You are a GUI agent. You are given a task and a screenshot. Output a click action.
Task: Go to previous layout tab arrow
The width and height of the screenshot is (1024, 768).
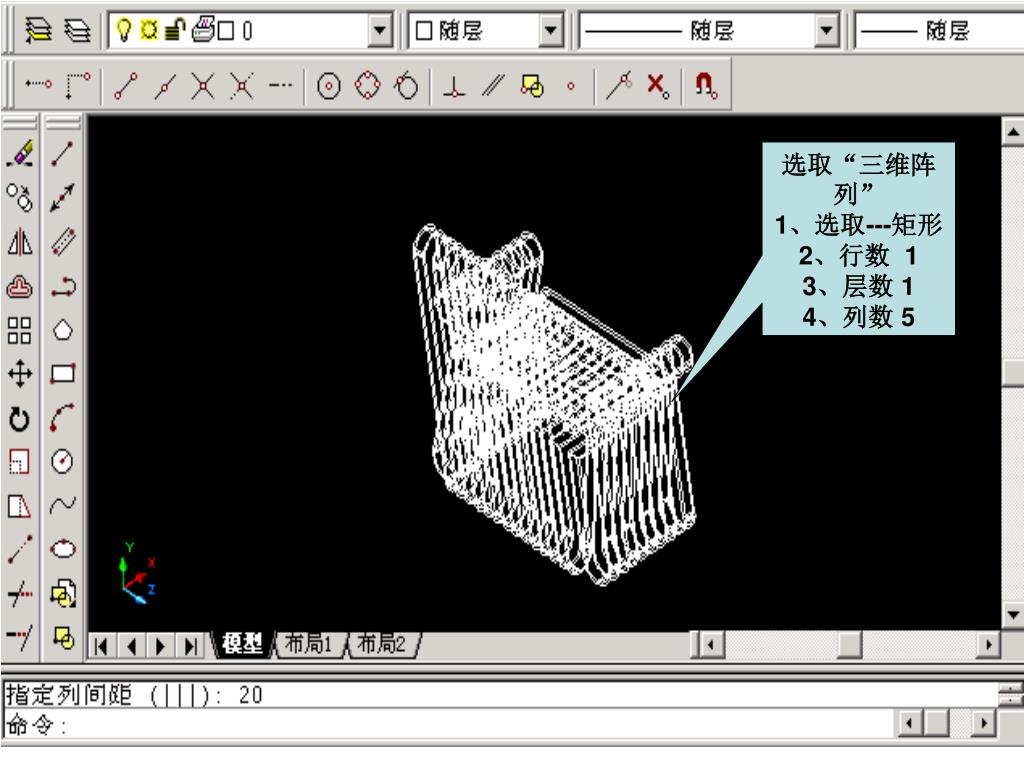tap(131, 647)
